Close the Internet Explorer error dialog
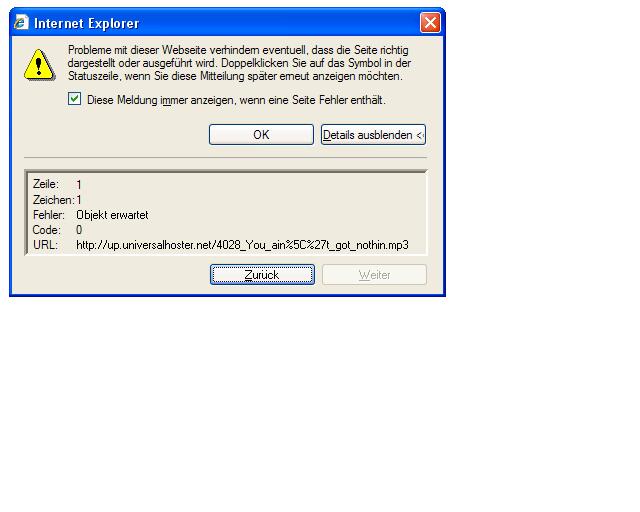The image size is (640, 512). tap(430, 23)
